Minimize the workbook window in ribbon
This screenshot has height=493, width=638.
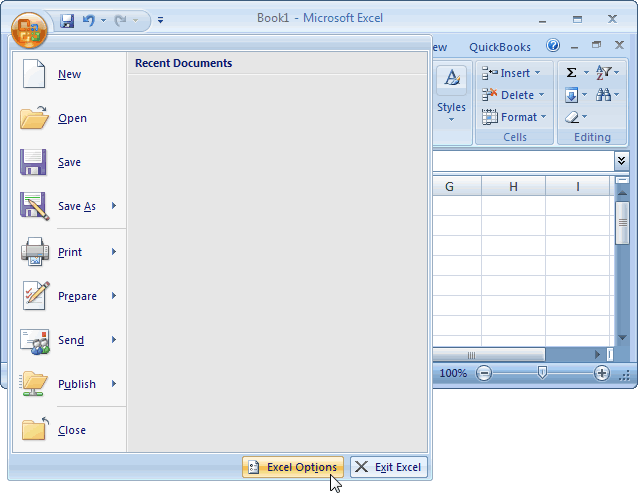click(x=574, y=47)
